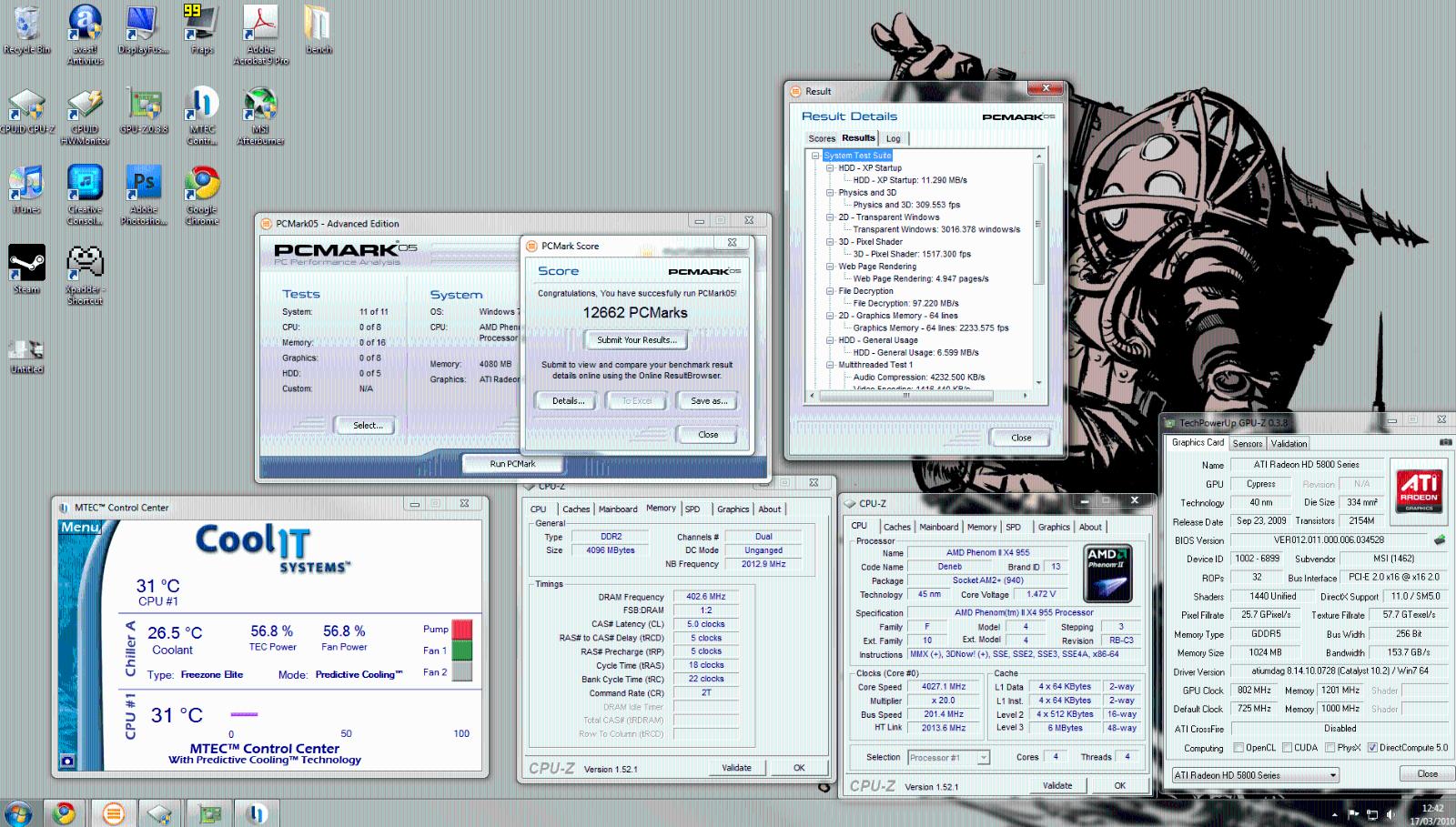Enable the PhysX checkbox in GPU-Z

pyautogui.click(x=1330, y=748)
